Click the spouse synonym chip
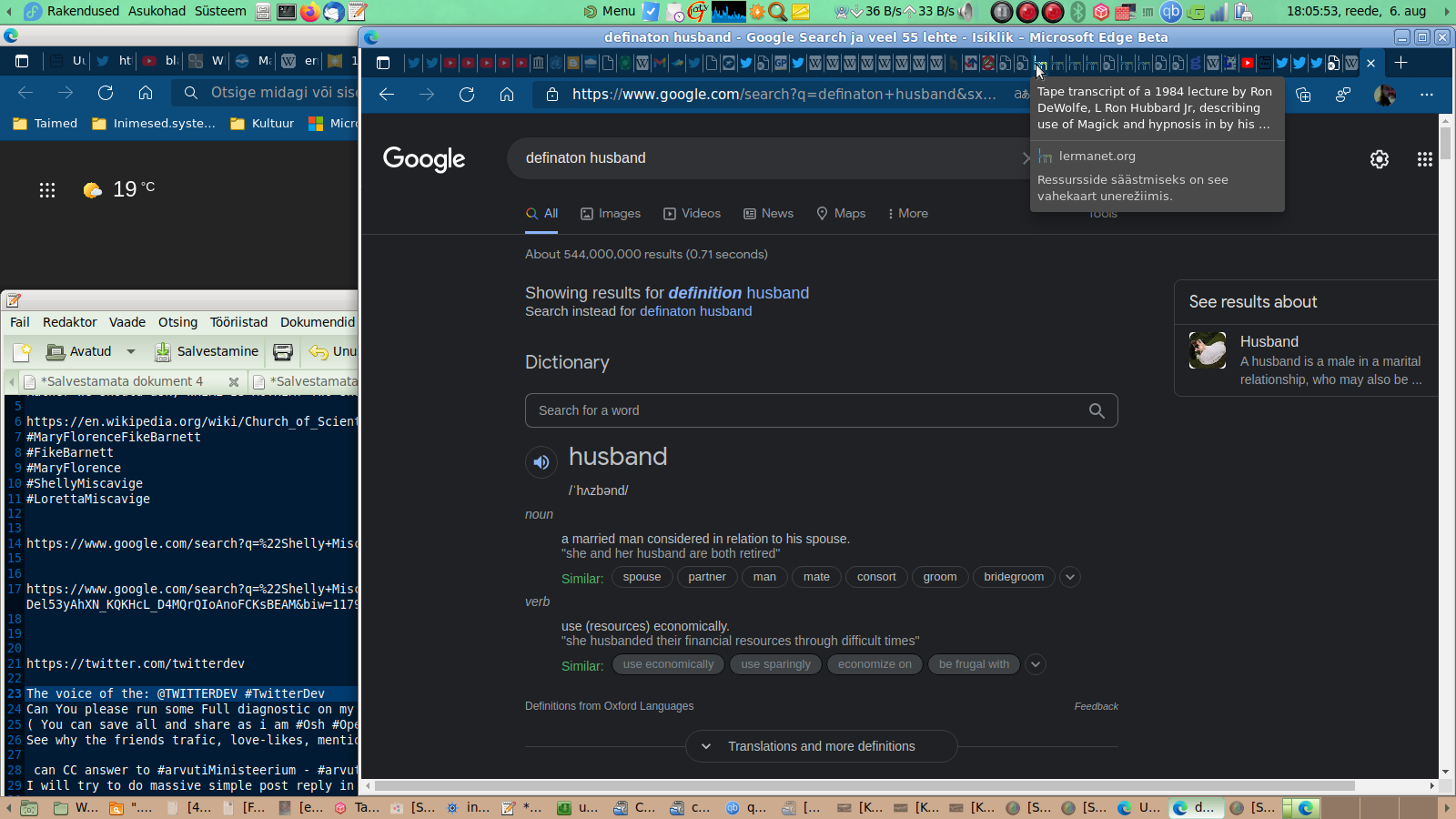This screenshot has width=1456, height=819. tap(642, 577)
